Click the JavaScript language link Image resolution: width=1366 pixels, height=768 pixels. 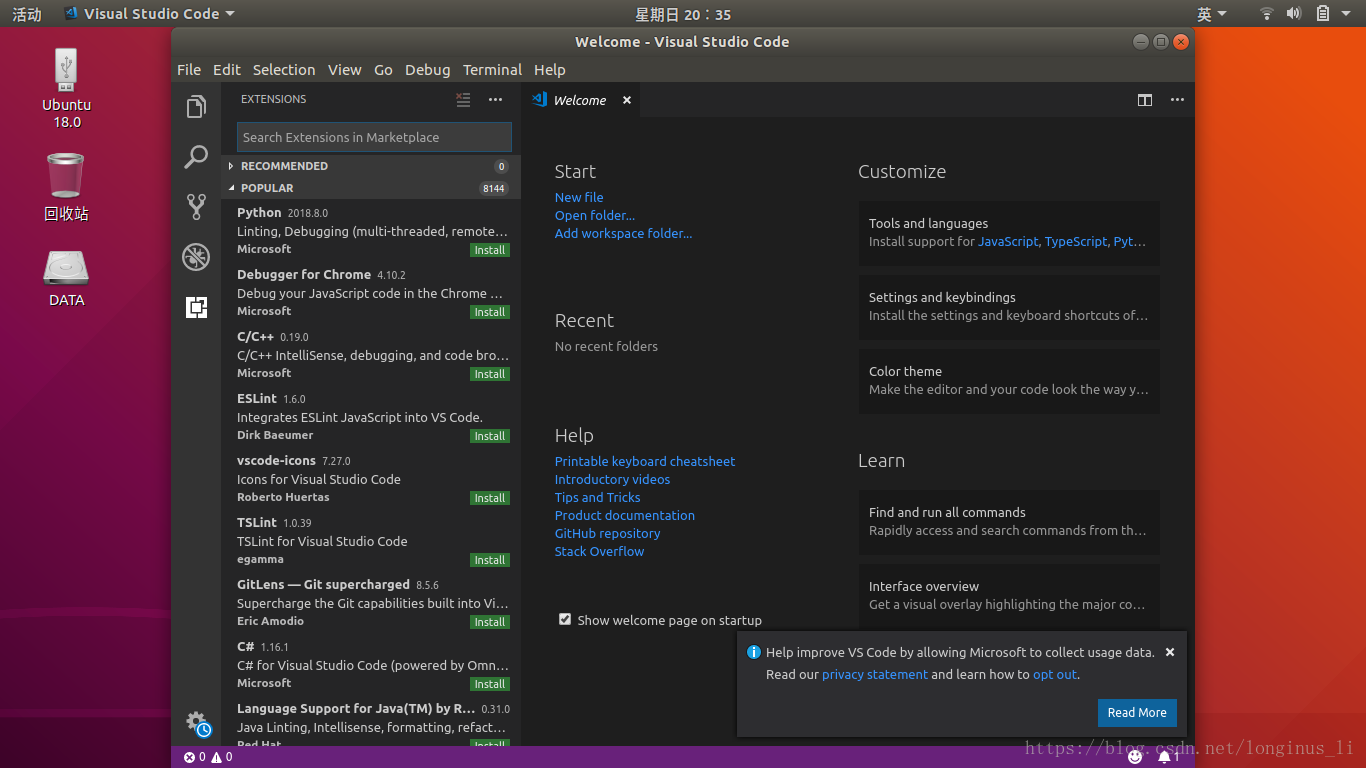(x=1008, y=241)
